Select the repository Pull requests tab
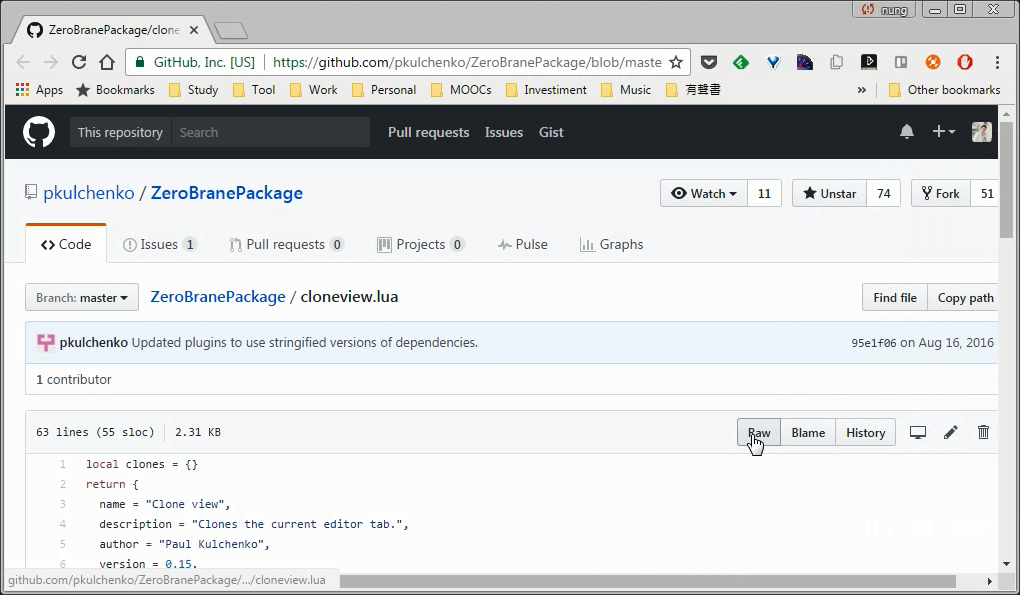1020x595 pixels. tap(286, 245)
